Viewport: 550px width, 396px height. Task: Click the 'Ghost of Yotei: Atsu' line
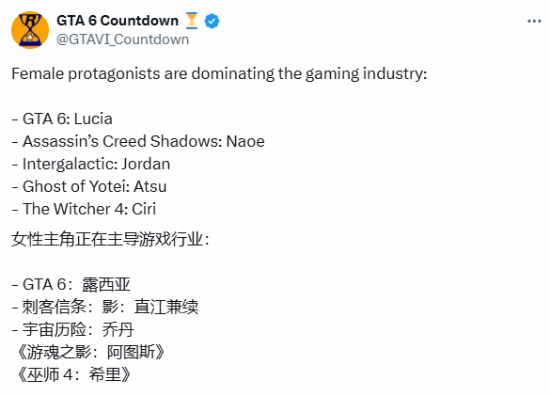(x=89, y=187)
